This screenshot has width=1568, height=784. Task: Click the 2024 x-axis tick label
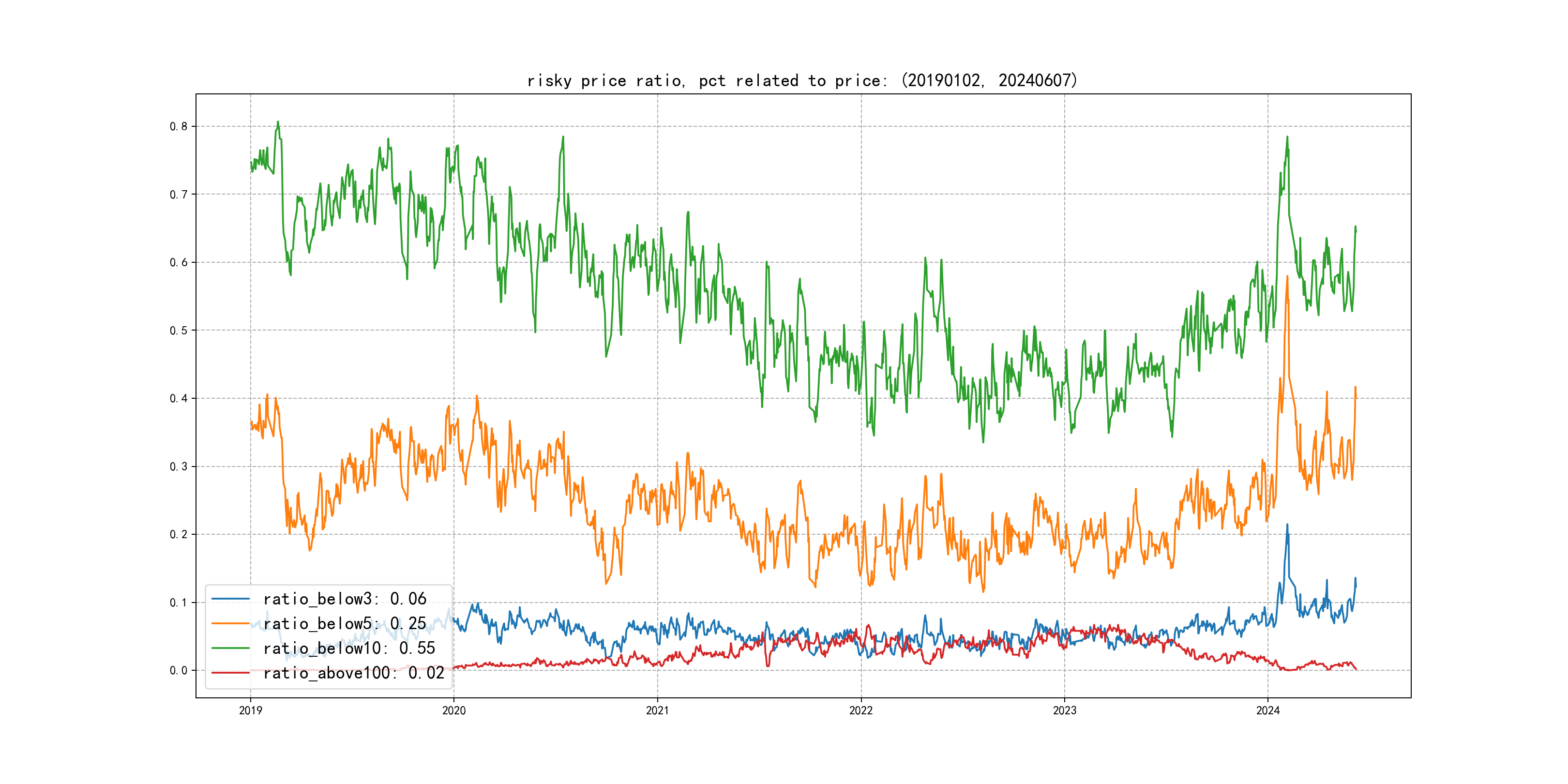[x=1268, y=710]
